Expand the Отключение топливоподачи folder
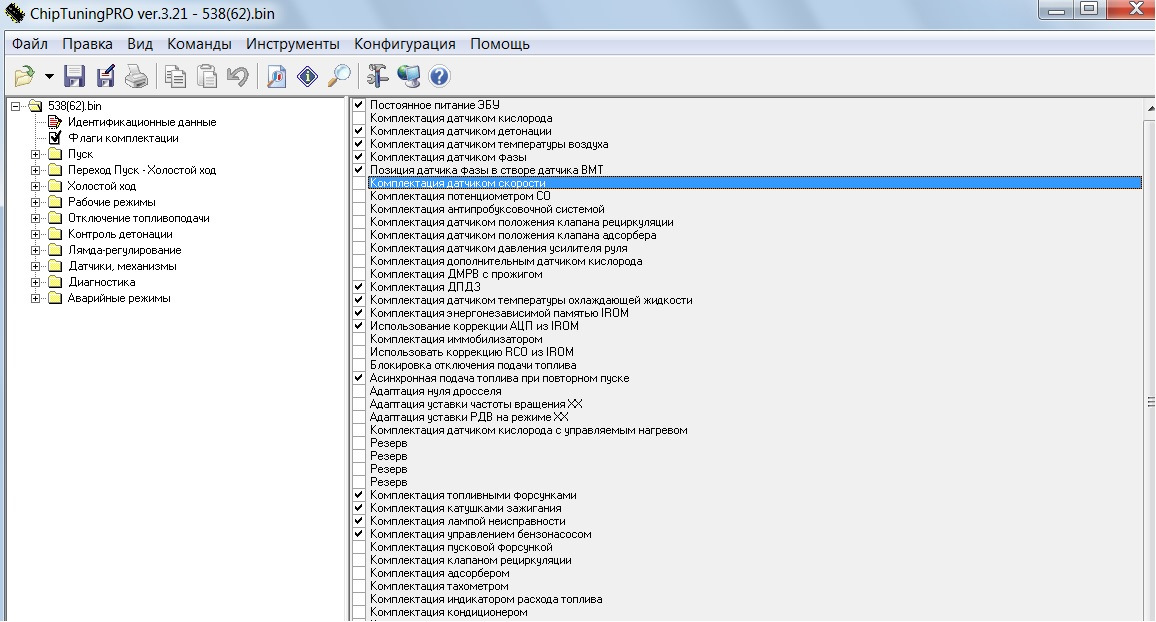 click(35, 218)
